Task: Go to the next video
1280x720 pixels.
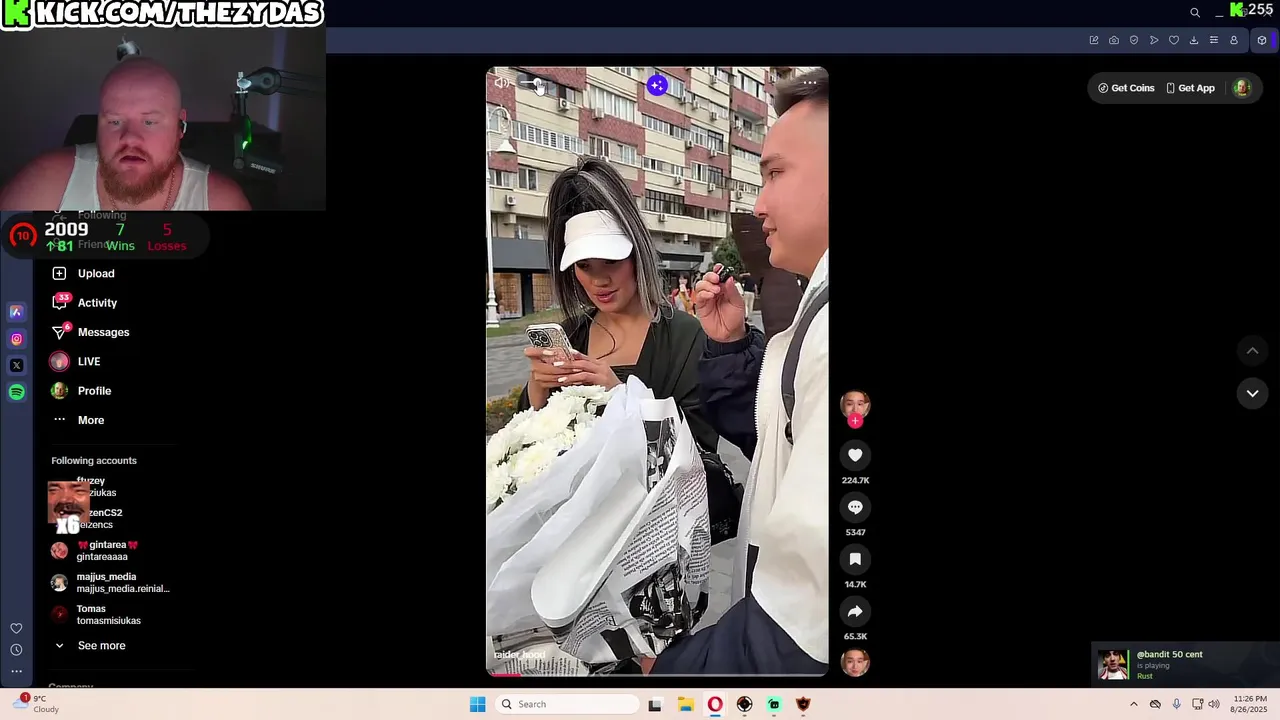Action: coord(1252,393)
